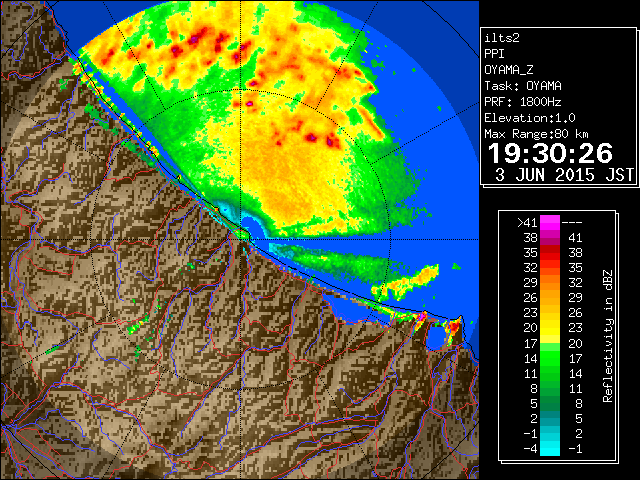Screen dimensions: 640x480
Task: Click the "Task: OYAMA" line
Action: (523, 86)
